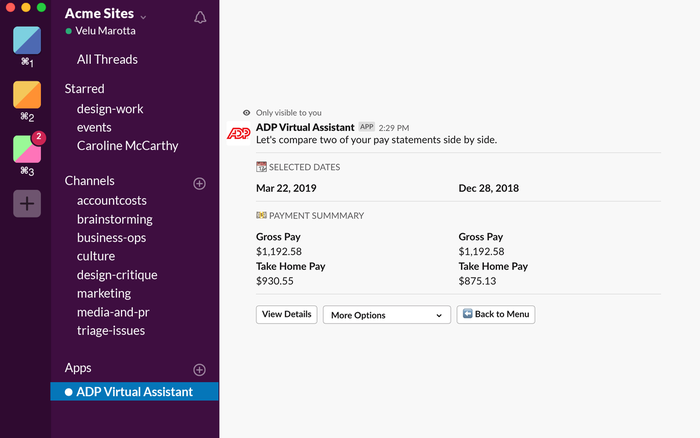Open the Starred section header
This screenshot has height=438, width=700.
[x=84, y=88]
